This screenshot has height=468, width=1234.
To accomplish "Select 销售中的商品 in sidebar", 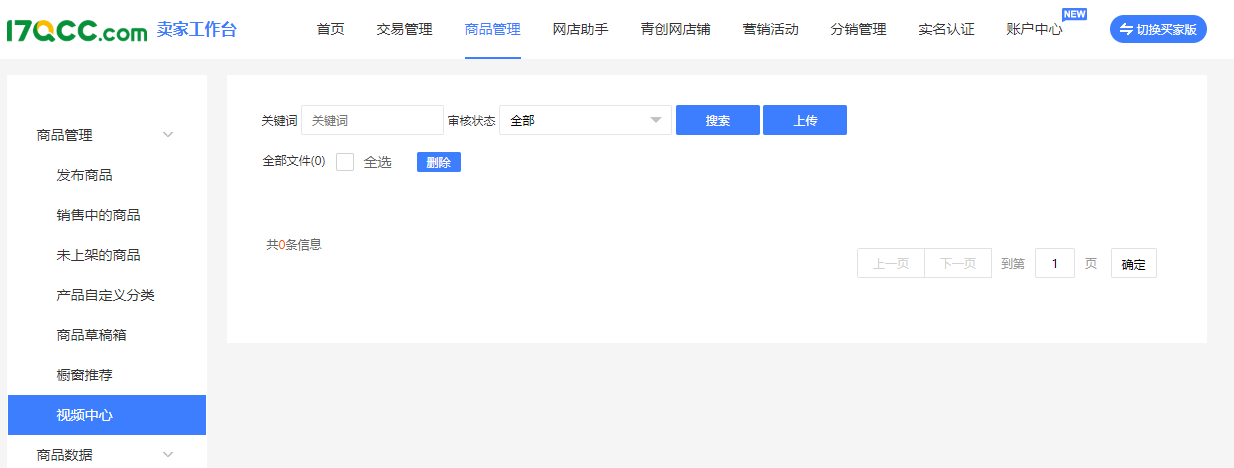I will click(x=98, y=215).
